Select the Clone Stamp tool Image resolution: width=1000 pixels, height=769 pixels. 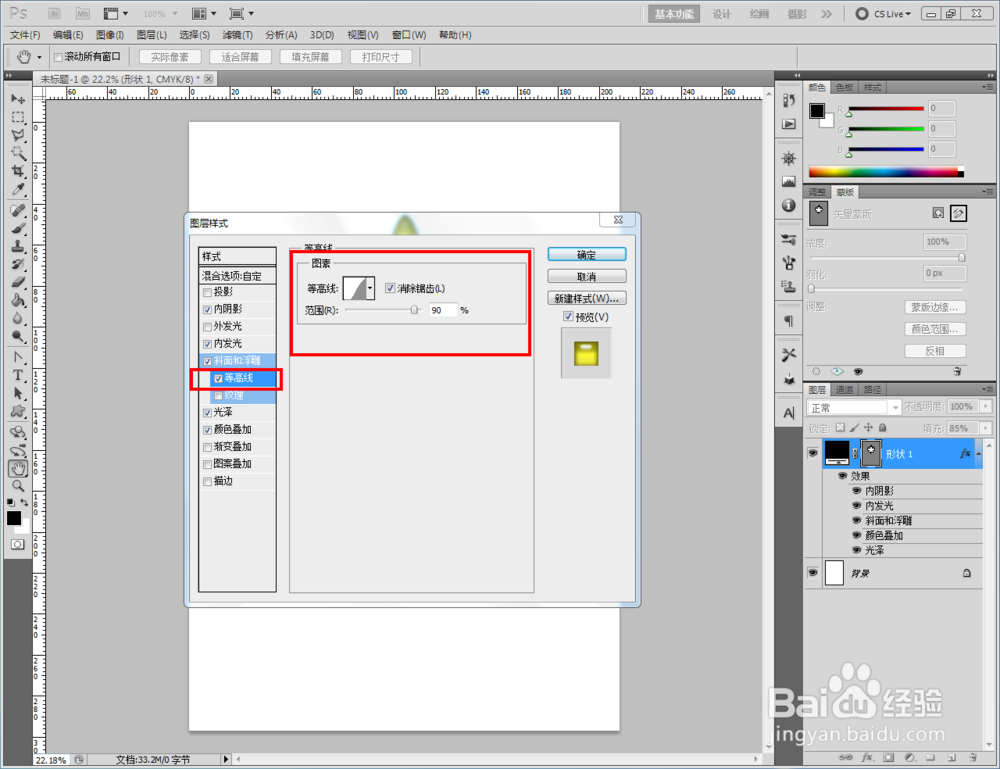[x=18, y=246]
